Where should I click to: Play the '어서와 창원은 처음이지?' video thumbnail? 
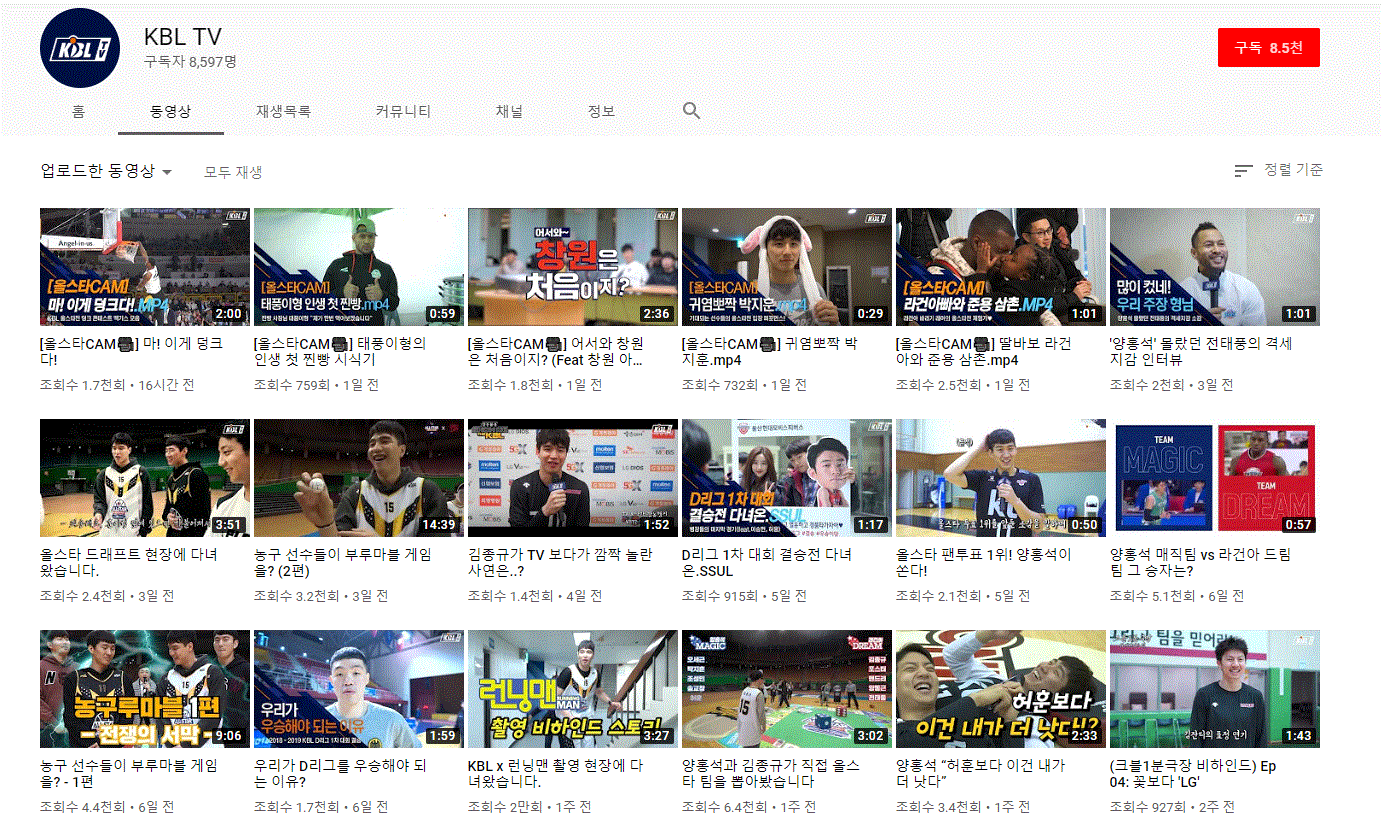tap(572, 266)
